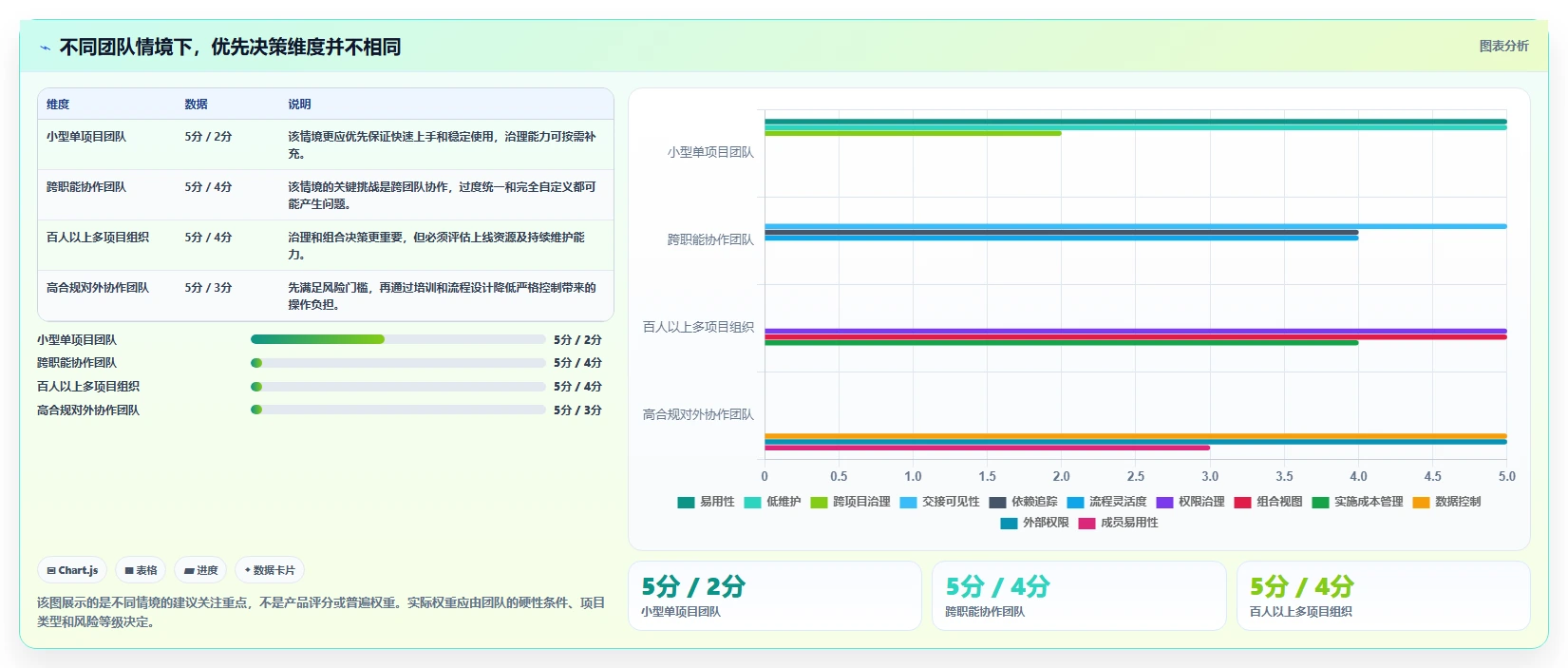1568x668 pixels.
Task: Toggle 跨项目治理 legend swatch
Action: tap(819, 502)
